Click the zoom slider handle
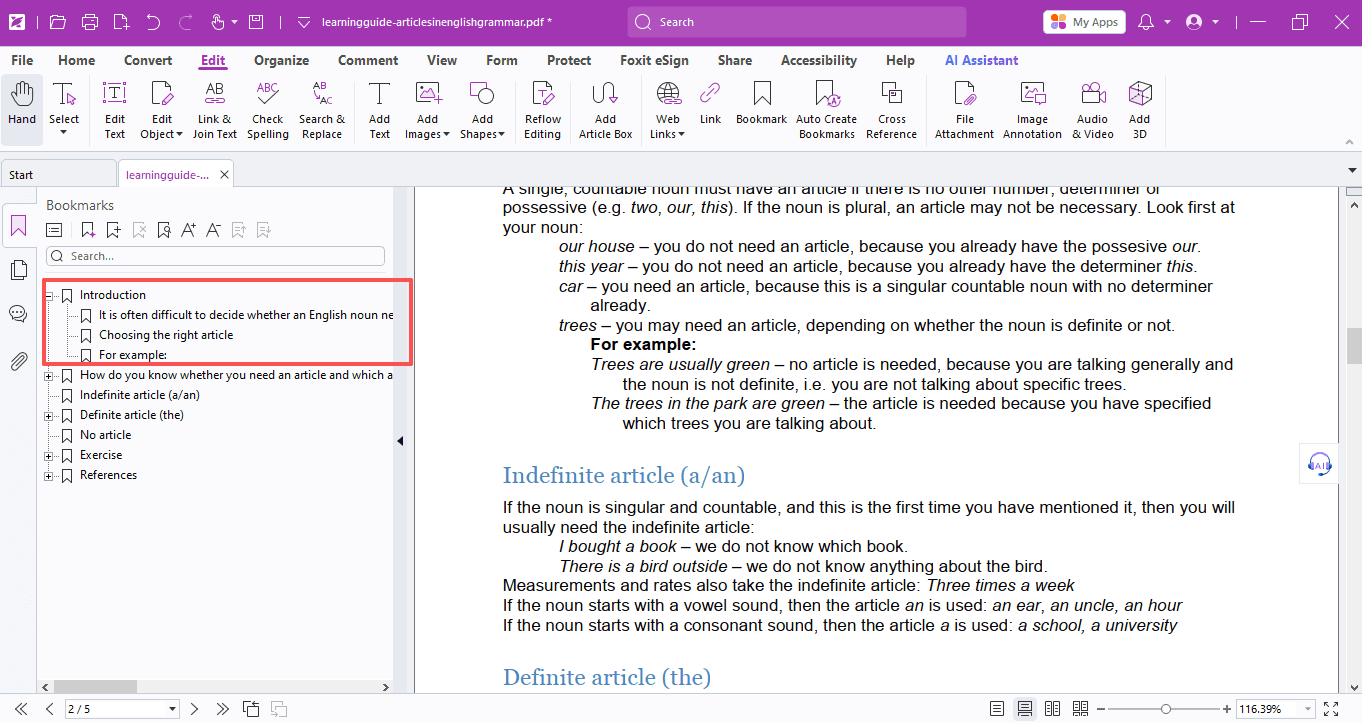Image resolution: width=1362 pixels, height=723 pixels. [x=1165, y=709]
